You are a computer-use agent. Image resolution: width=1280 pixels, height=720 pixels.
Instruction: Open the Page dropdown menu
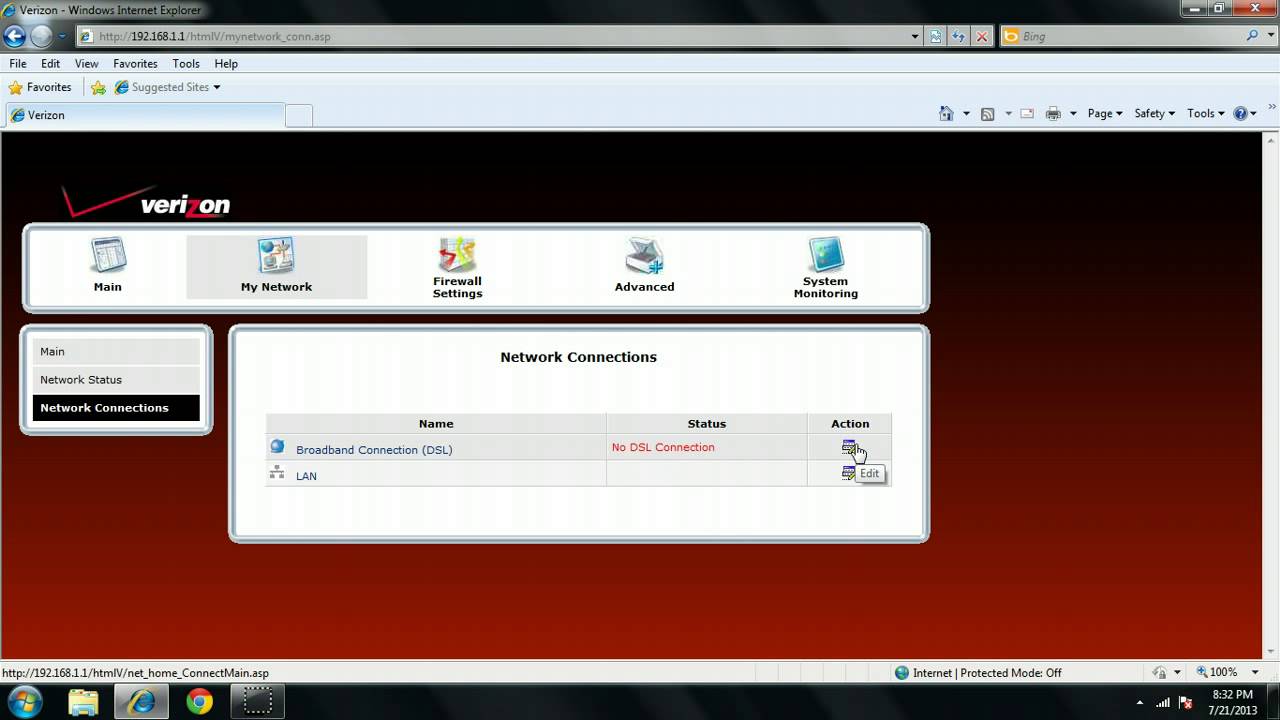1105,114
